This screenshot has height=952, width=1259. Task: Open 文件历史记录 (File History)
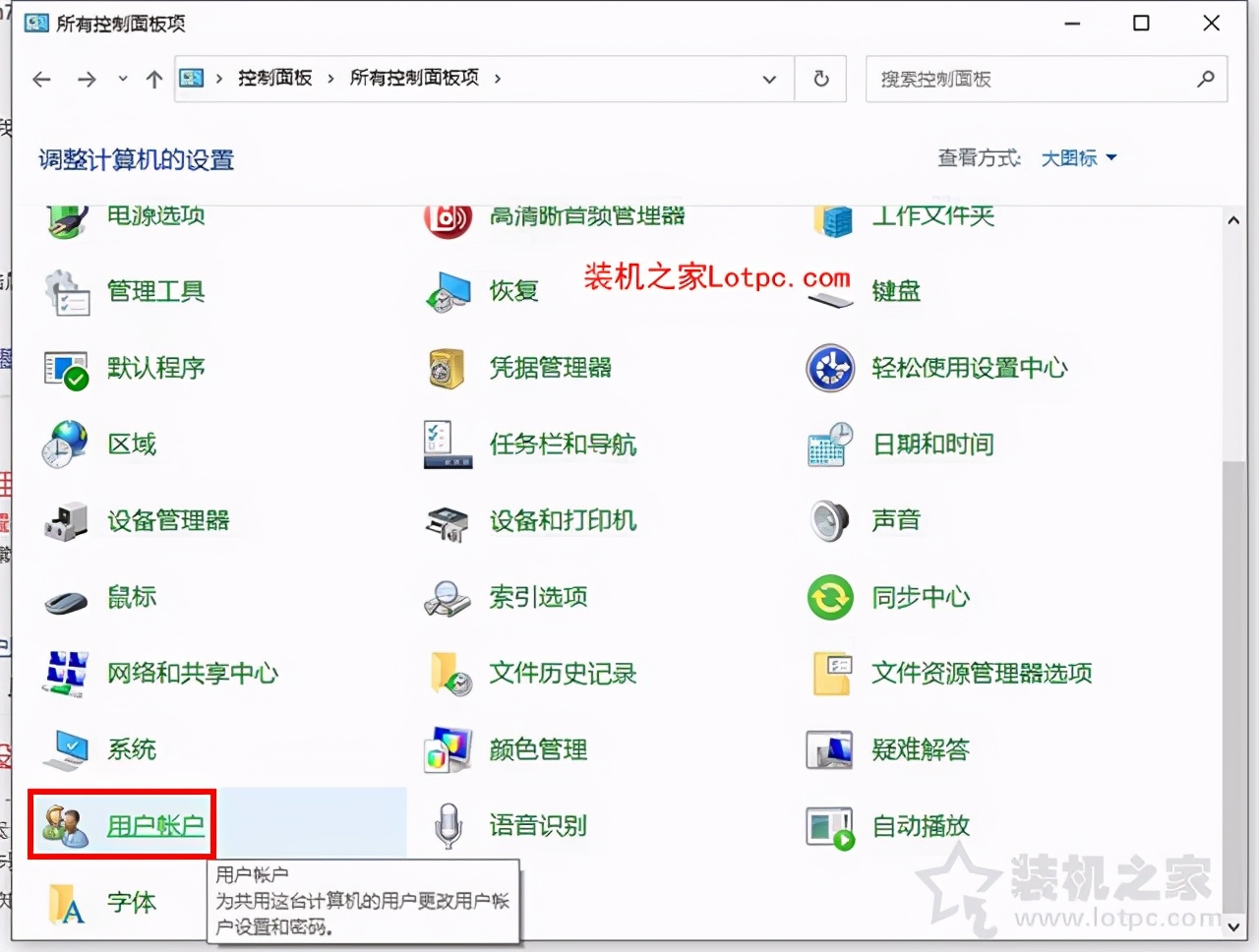coord(563,673)
